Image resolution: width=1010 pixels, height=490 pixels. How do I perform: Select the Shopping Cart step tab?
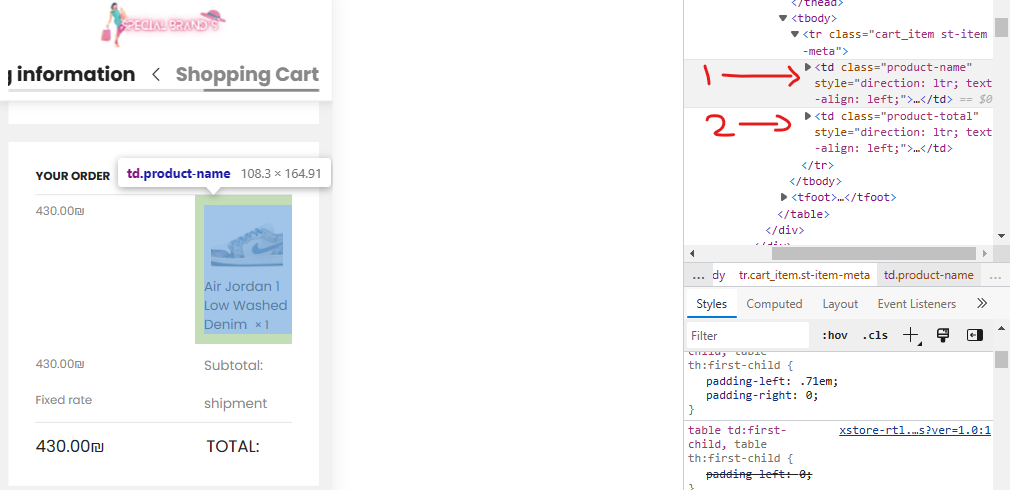pos(247,75)
